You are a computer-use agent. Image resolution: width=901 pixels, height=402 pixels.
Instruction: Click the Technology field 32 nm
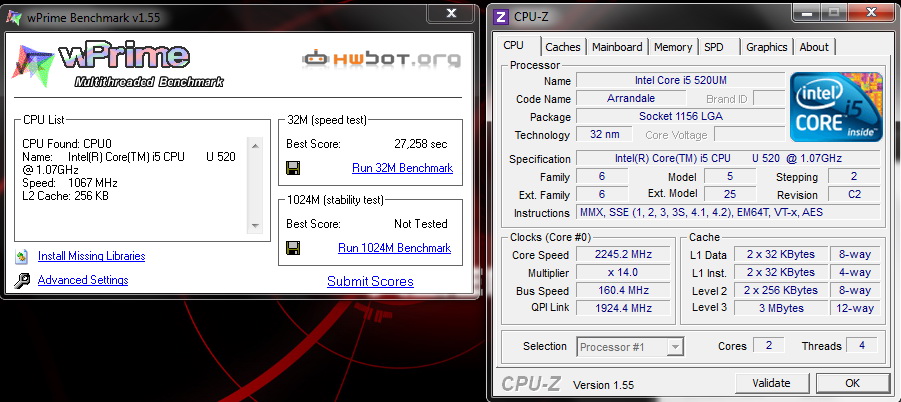(604, 134)
